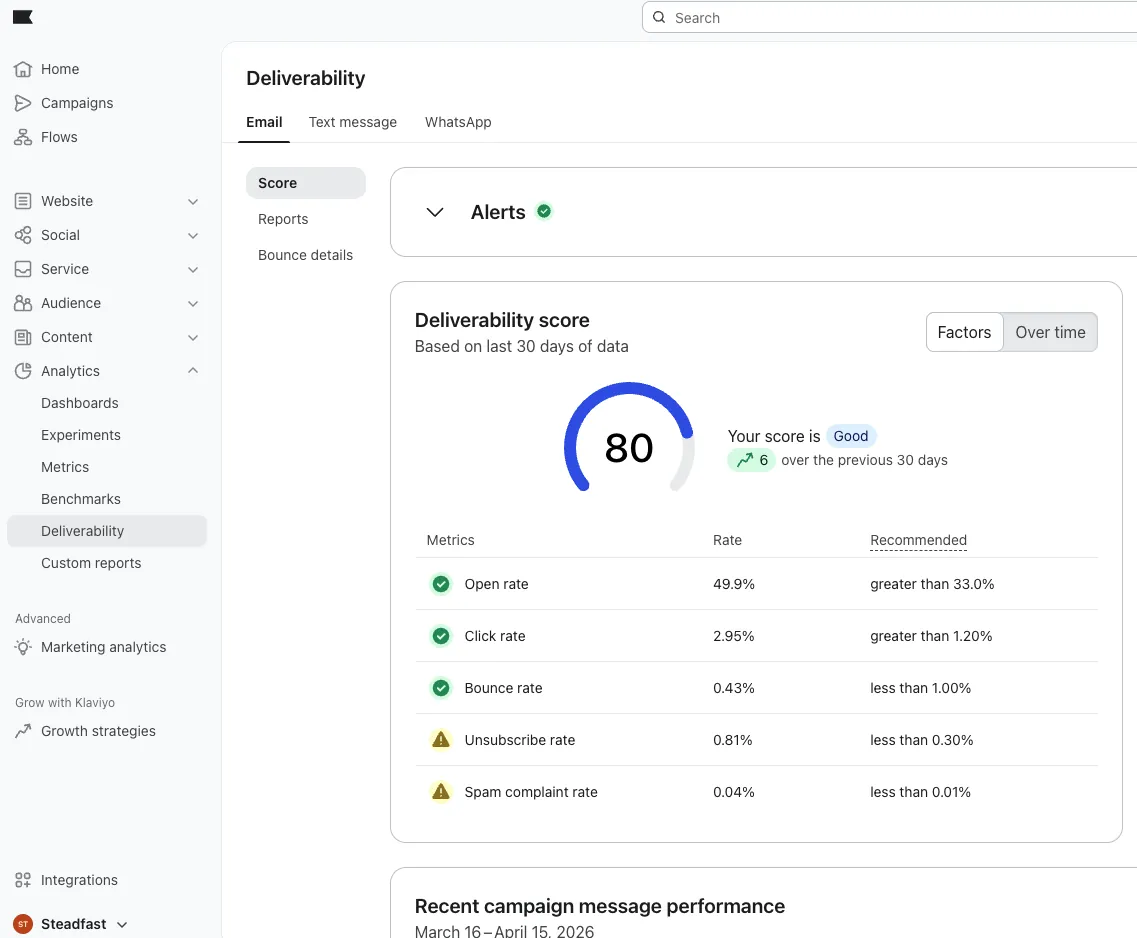The image size is (1137, 938).
Task: Click the Service inbox icon
Action: tap(23, 269)
